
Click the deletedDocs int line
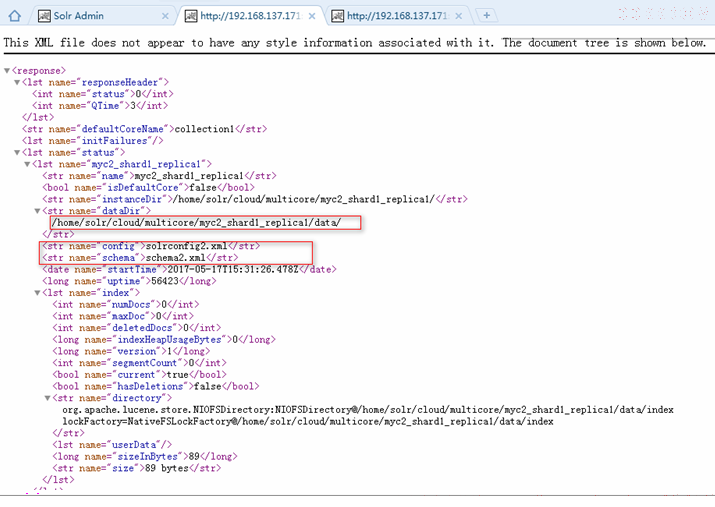point(136,328)
